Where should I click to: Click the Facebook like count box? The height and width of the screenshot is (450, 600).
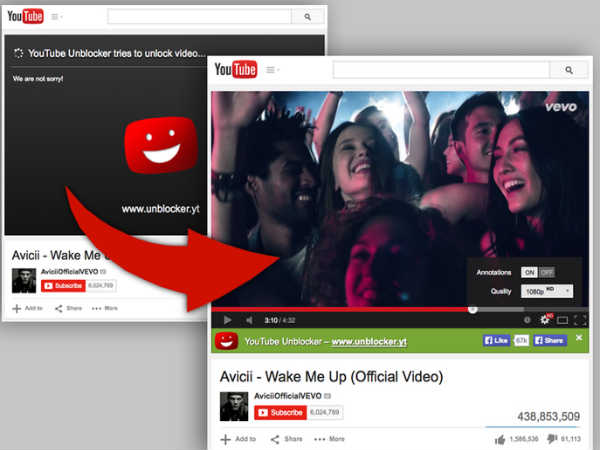coord(521,340)
